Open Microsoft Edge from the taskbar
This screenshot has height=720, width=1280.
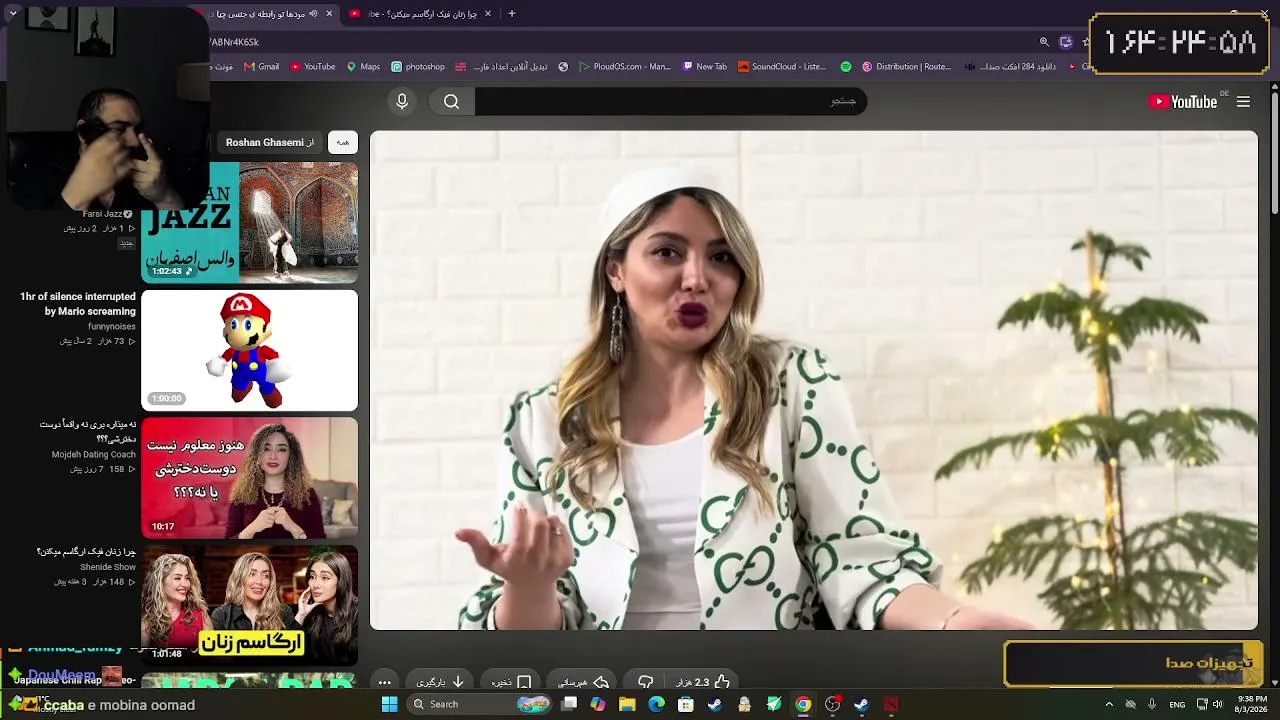click(656, 704)
